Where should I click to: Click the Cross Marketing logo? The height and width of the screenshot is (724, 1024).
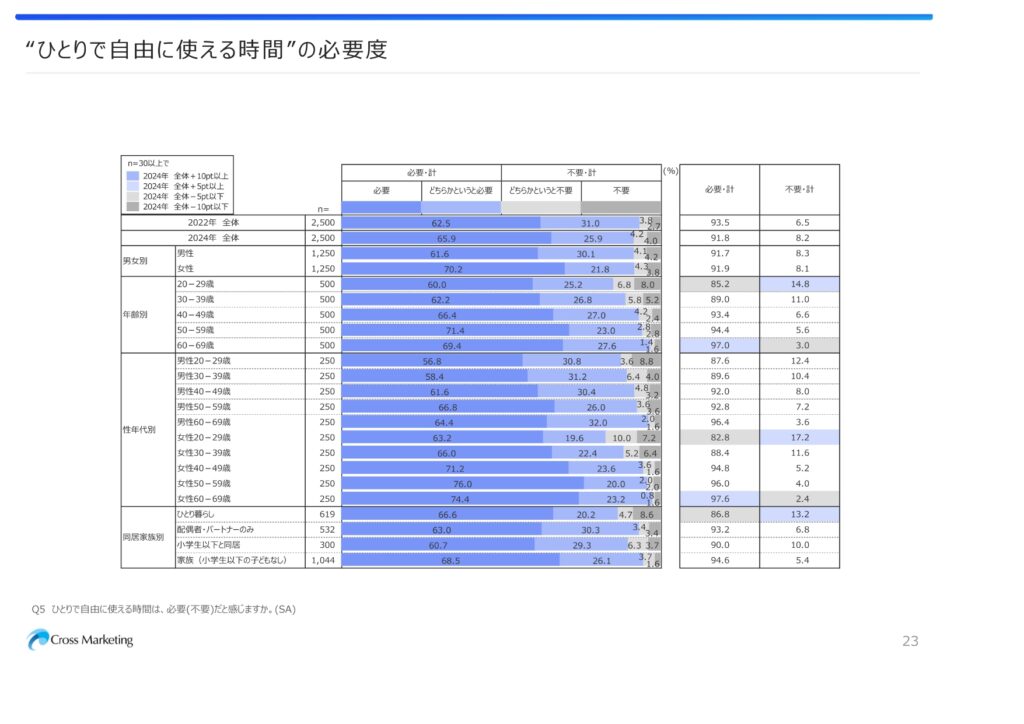pos(80,640)
